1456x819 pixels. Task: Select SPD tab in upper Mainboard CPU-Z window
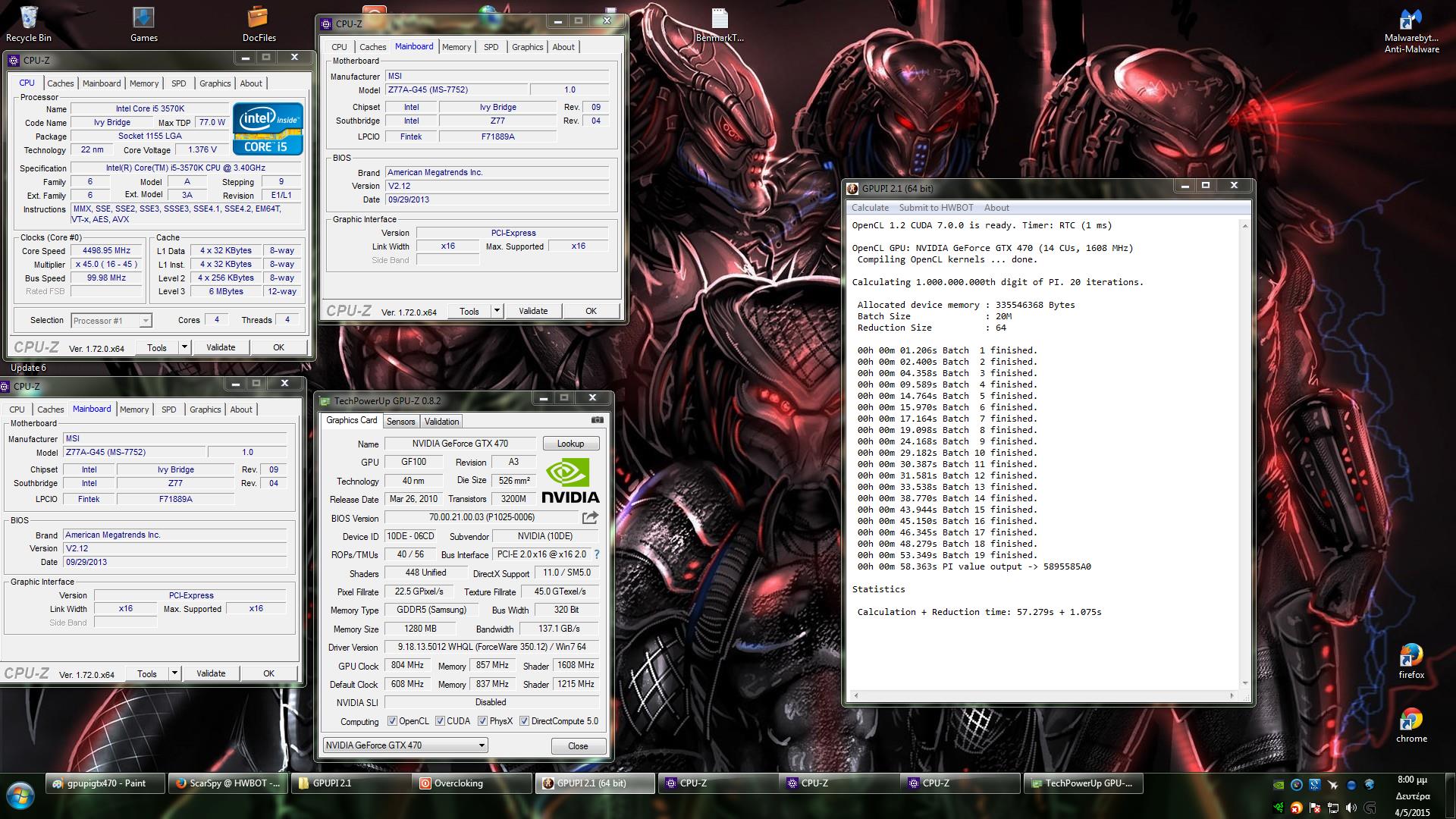[x=491, y=47]
